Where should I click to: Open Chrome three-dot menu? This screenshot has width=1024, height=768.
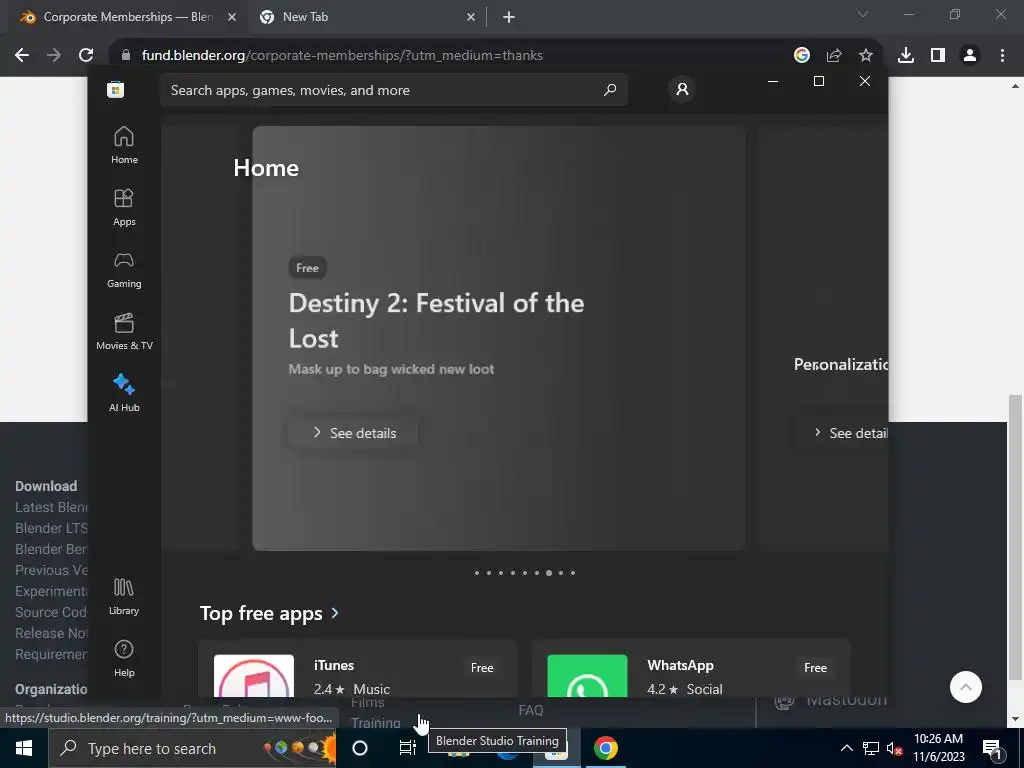coord(1002,56)
